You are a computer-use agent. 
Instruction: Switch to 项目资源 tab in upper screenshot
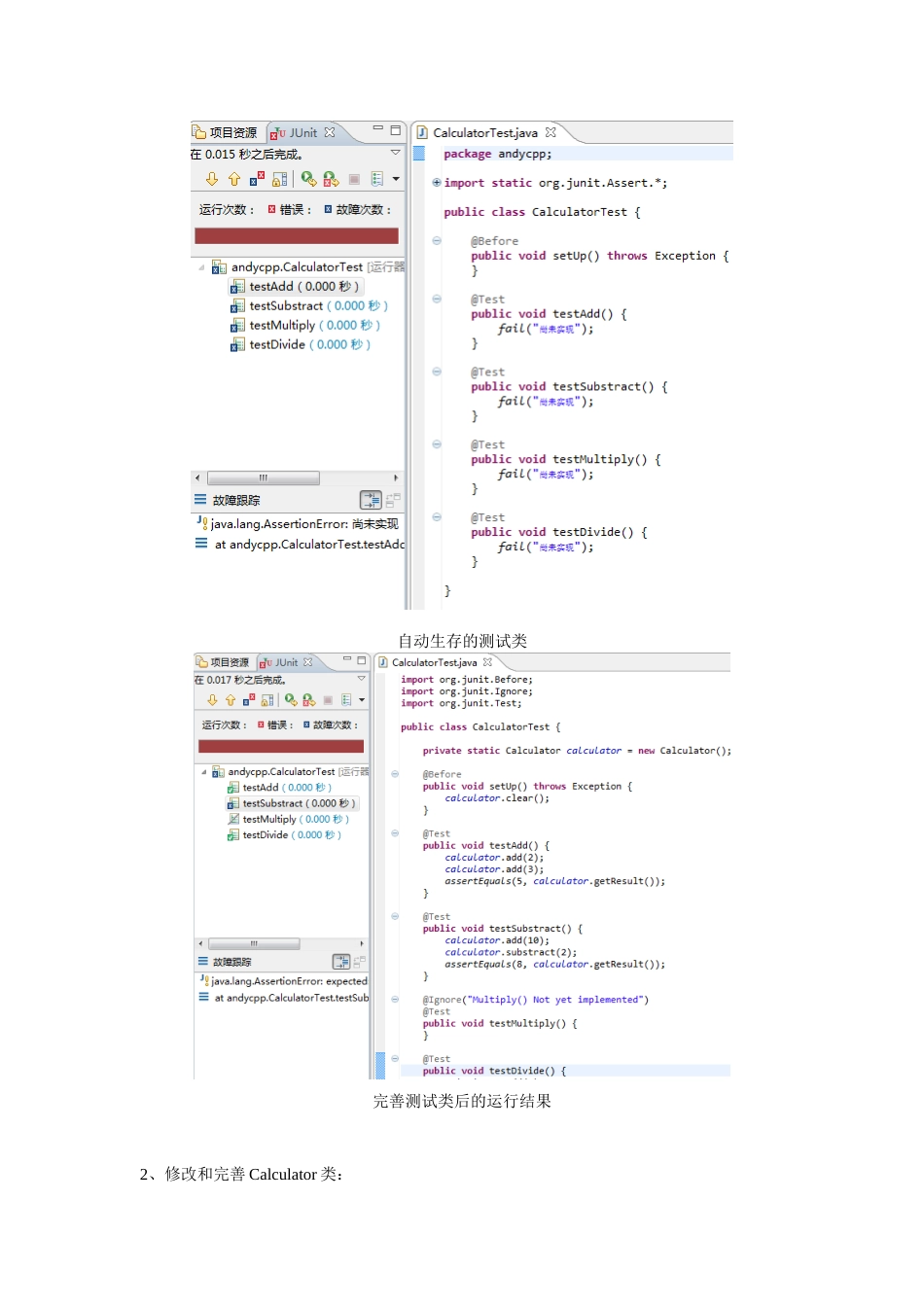pos(226,132)
